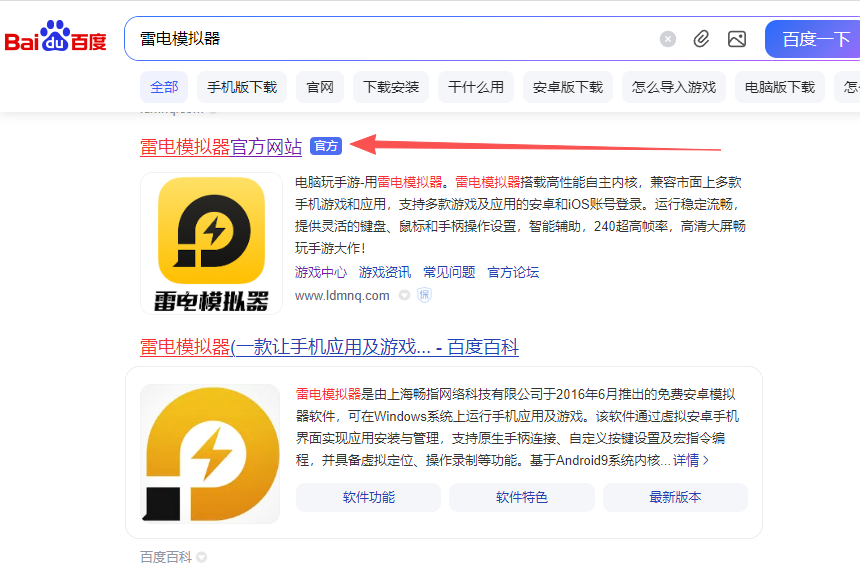This screenshot has width=860, height=570.
Task: Expand the dropdown arrow beside www.ldmnq.com
Action: click(x=404, y=295)
